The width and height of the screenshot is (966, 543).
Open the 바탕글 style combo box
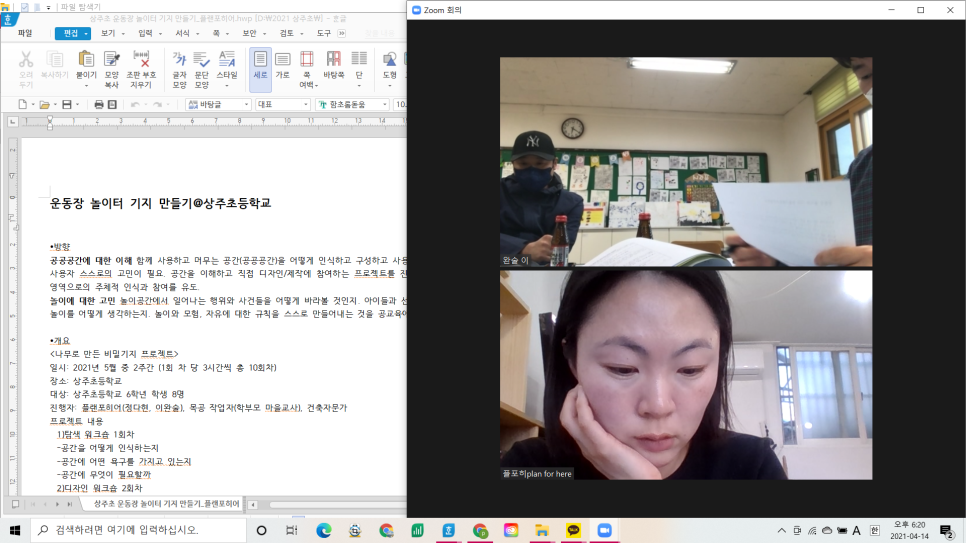click(x=218, y=104)
